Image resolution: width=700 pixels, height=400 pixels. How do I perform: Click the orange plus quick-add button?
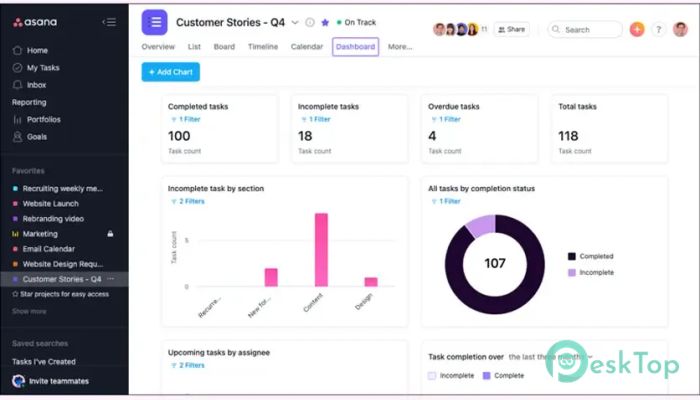click(637, 29)
